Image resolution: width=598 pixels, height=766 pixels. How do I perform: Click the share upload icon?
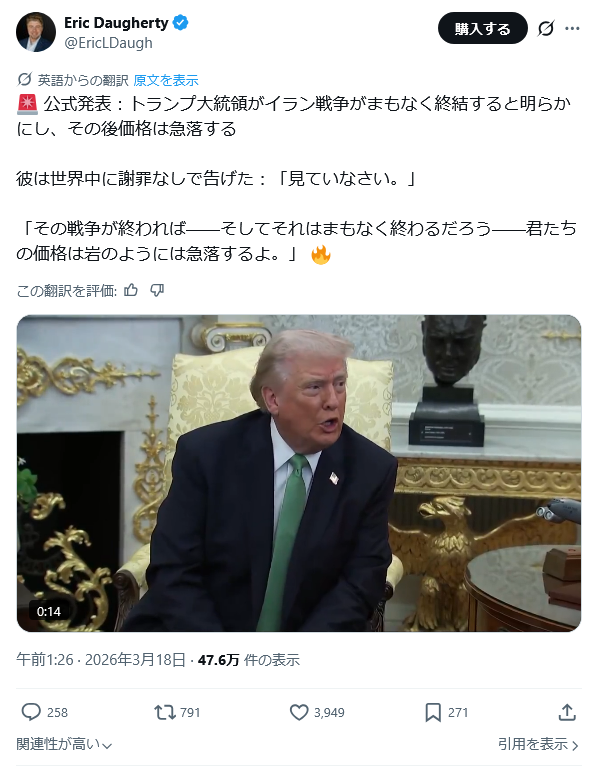[x=567, y=712]
